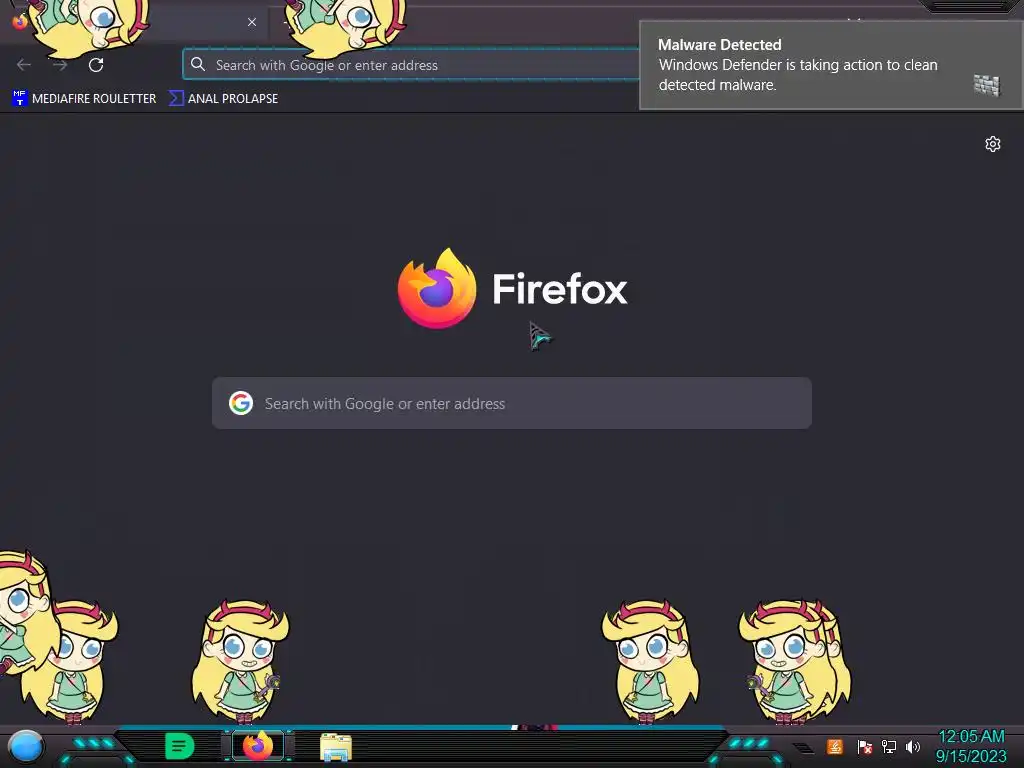Click the Windows Defender wall icon in notification
This screenshot has height=768, width=1024.
tap(987, 85)
